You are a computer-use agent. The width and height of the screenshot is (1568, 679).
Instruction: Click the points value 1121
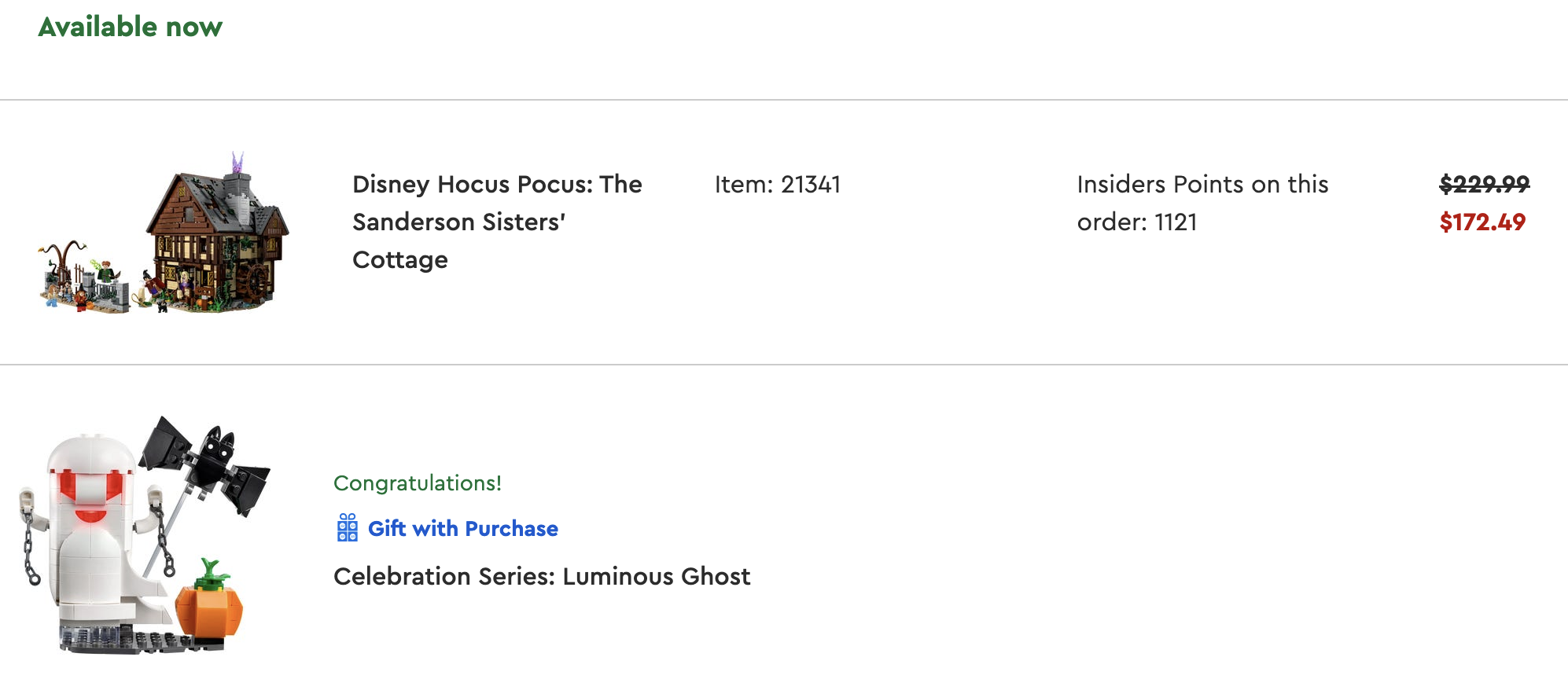(x=1176, y=222)
